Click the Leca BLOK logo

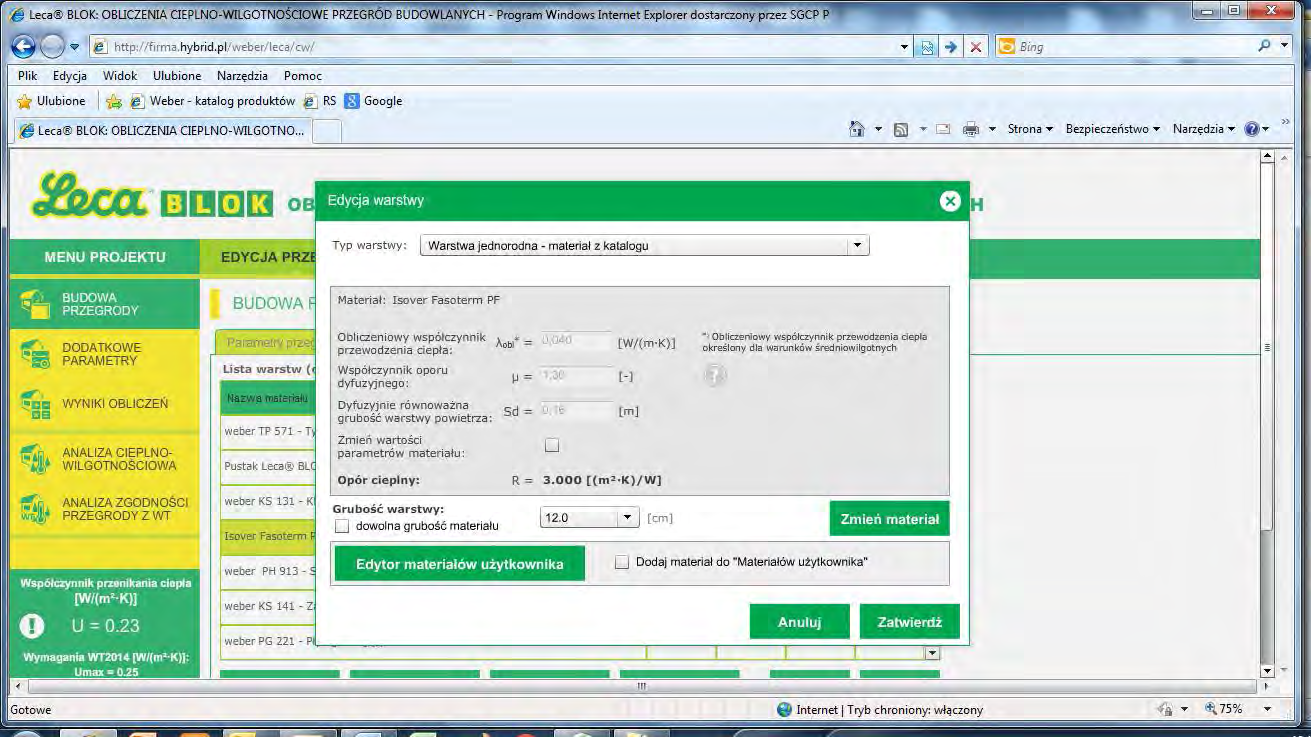pos(152,197)
